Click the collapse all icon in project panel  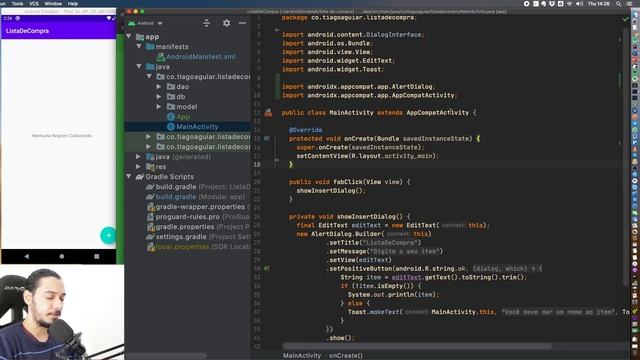click(207, 23)
